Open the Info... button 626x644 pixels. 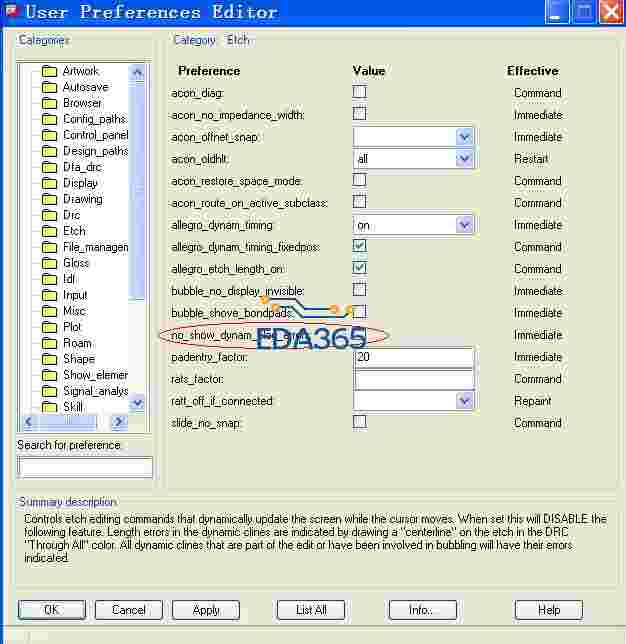pyautogui.click(x=423, y=610)
